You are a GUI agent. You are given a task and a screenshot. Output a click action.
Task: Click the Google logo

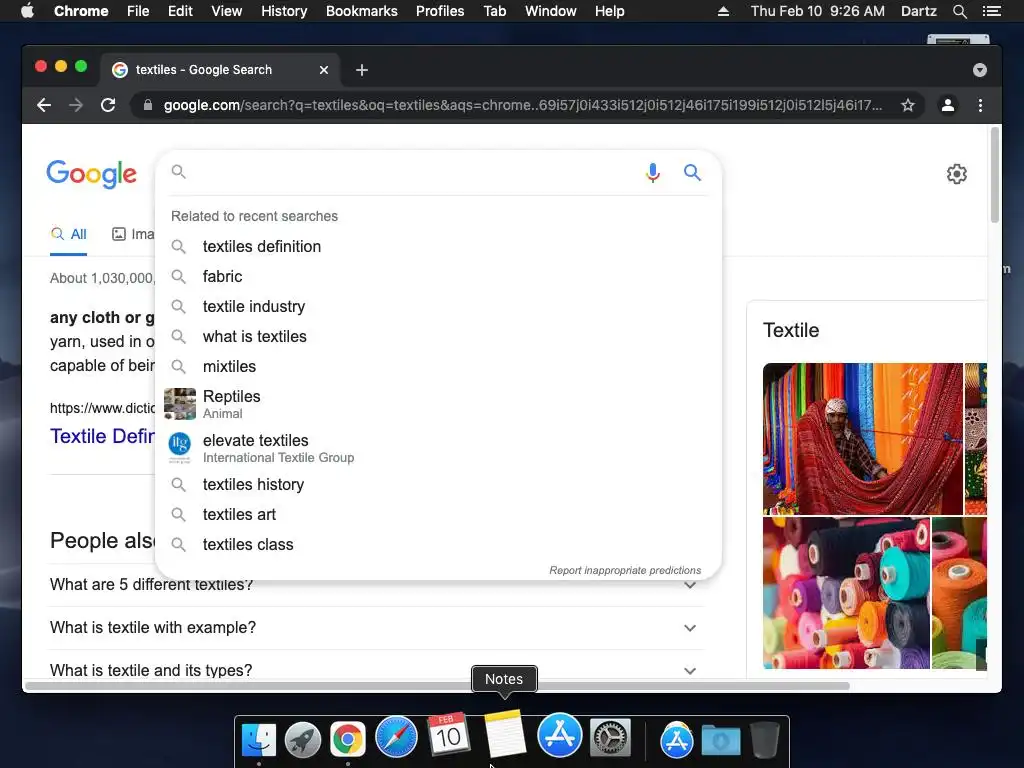click(x=91, y=174)
